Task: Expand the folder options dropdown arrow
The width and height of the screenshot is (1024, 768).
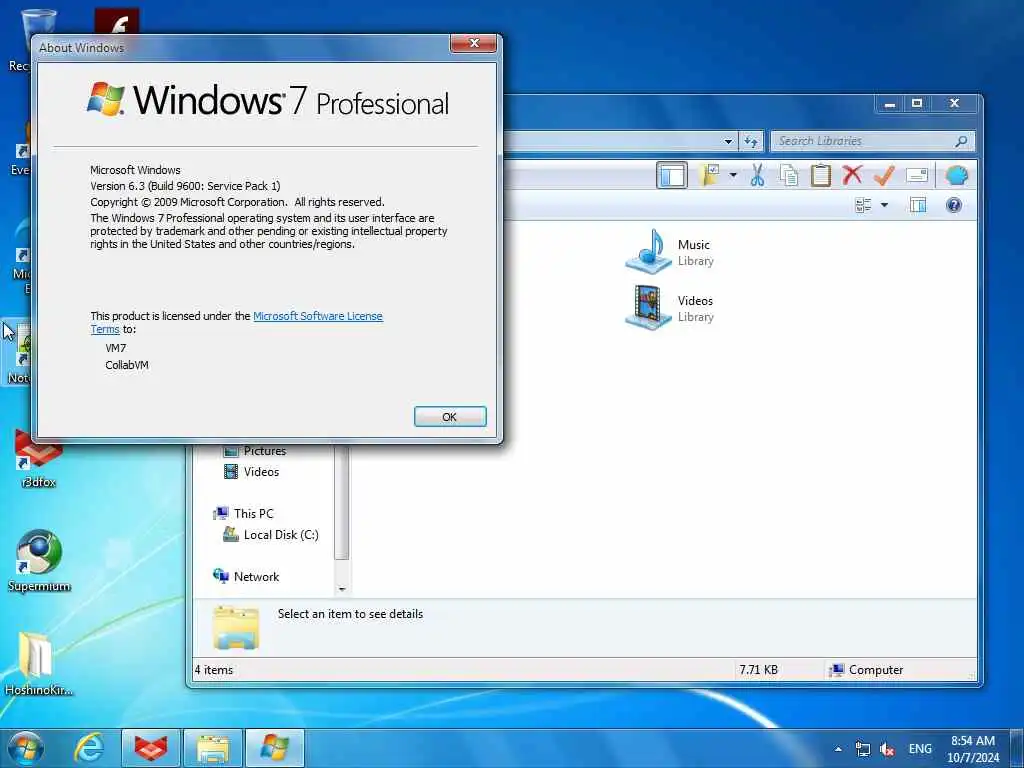Action: click(x=733, y=175)
